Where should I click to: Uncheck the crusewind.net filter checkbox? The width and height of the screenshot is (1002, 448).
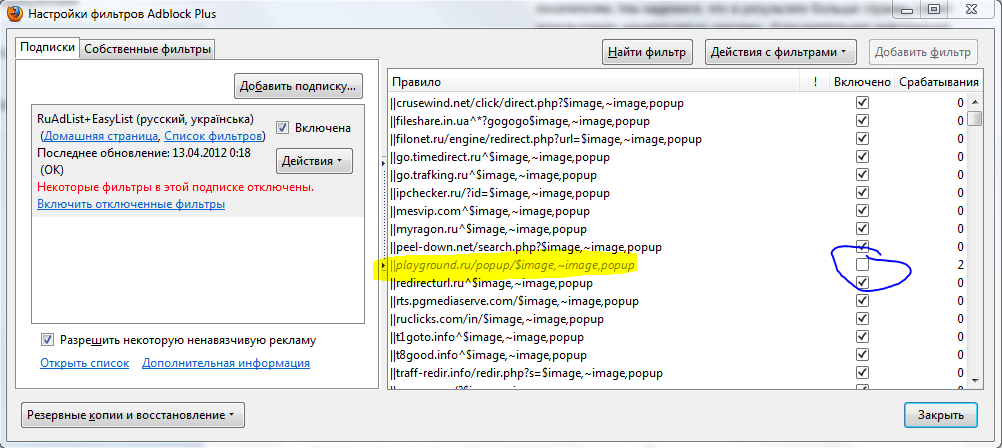click(863, 102)
